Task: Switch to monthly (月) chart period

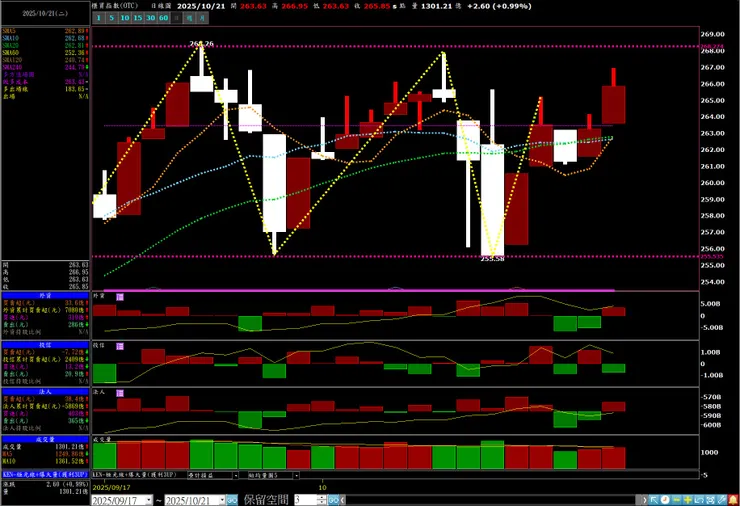Action: [x=202, y=18]
